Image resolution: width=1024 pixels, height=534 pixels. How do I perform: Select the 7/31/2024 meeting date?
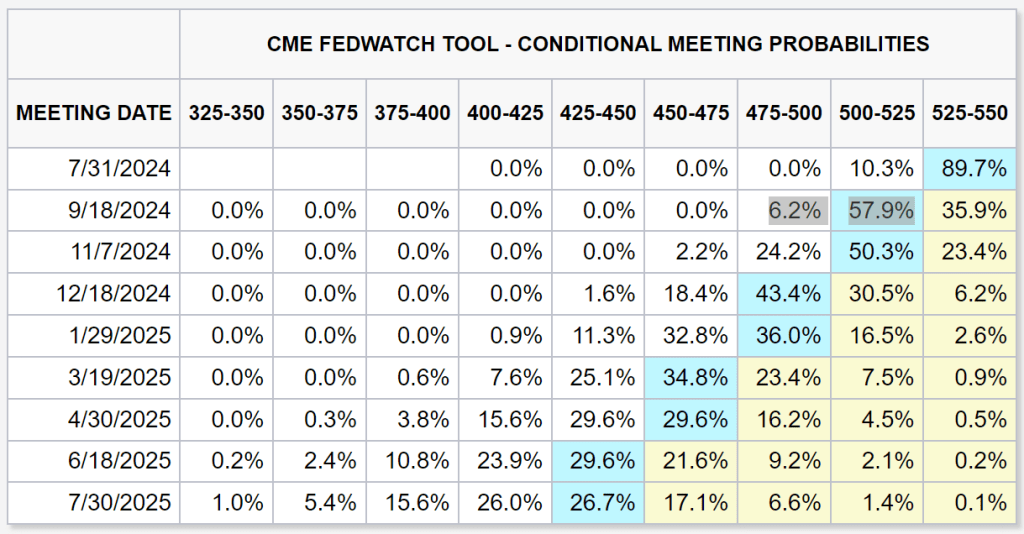(x=122, y=169)
